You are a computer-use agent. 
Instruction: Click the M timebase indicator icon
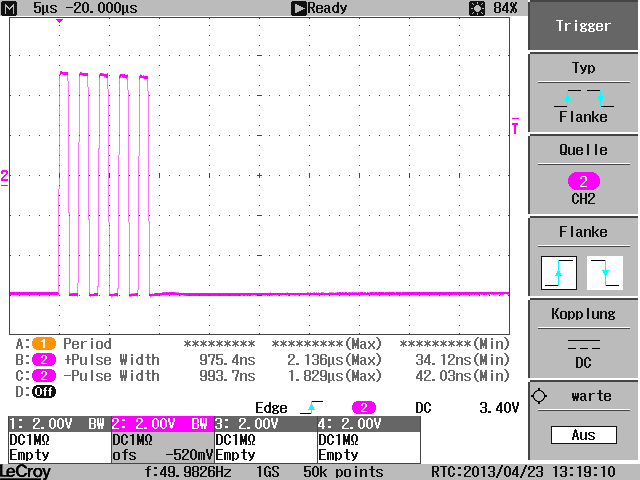pos(9,8)
